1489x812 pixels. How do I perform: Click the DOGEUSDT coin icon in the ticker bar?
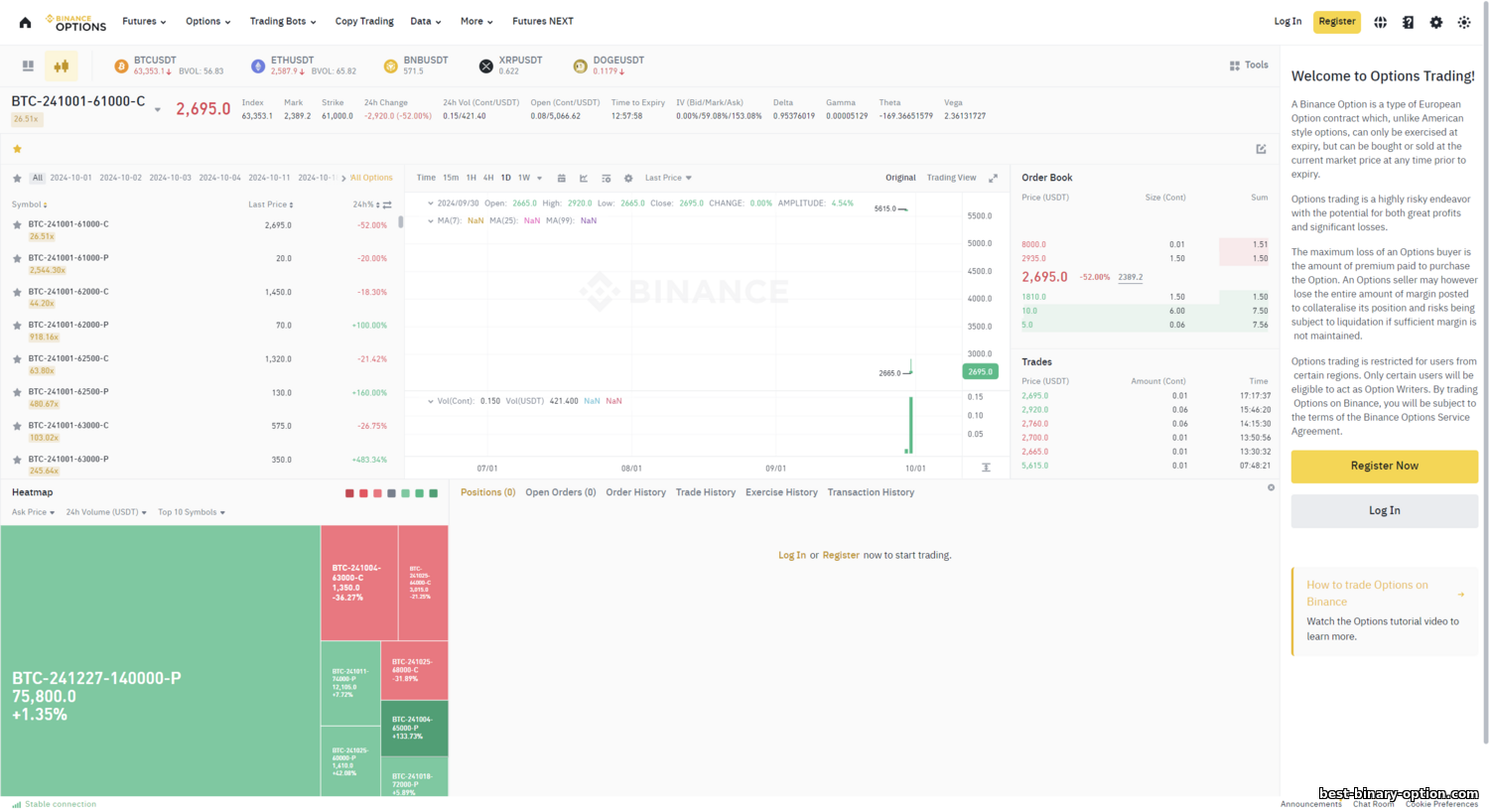pos(580,67)
